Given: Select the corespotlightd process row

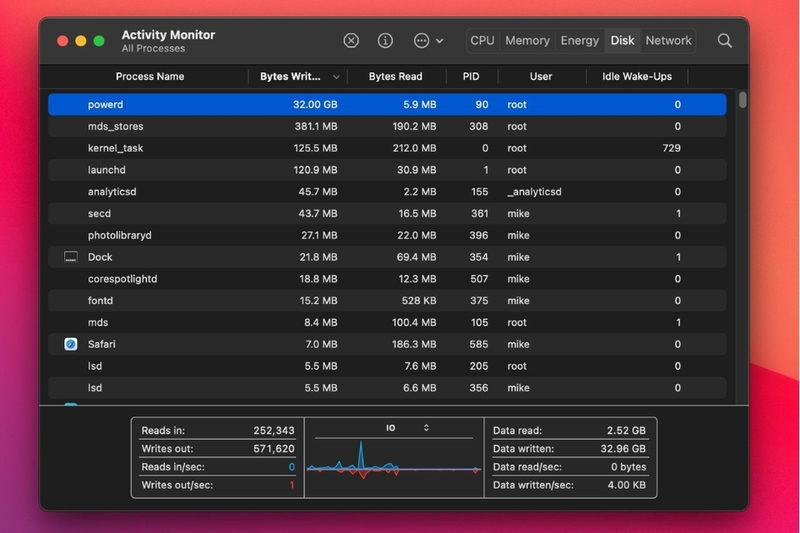Looking at the screenshot, I should (x=387, y=279).
